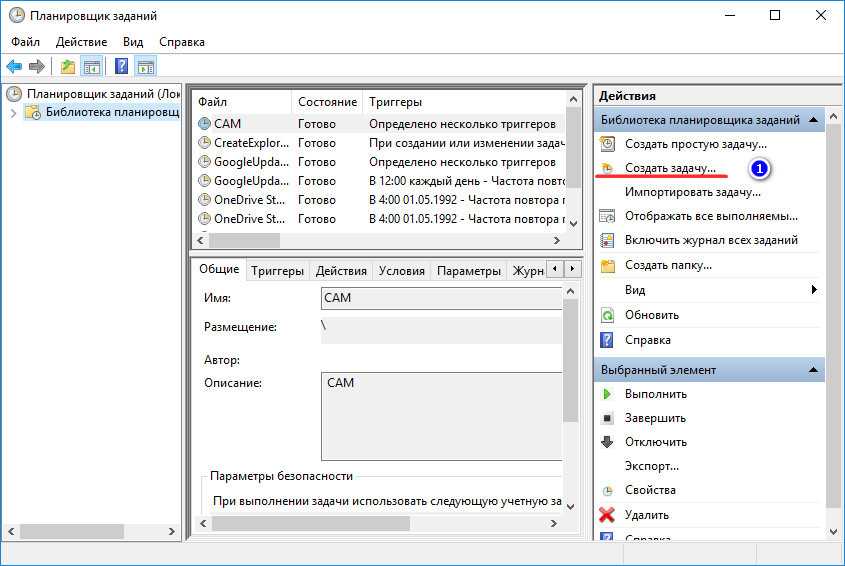Click the 'Создать папку...' folder icon
This screenshot has width=845, height=566.
[607, 265]
